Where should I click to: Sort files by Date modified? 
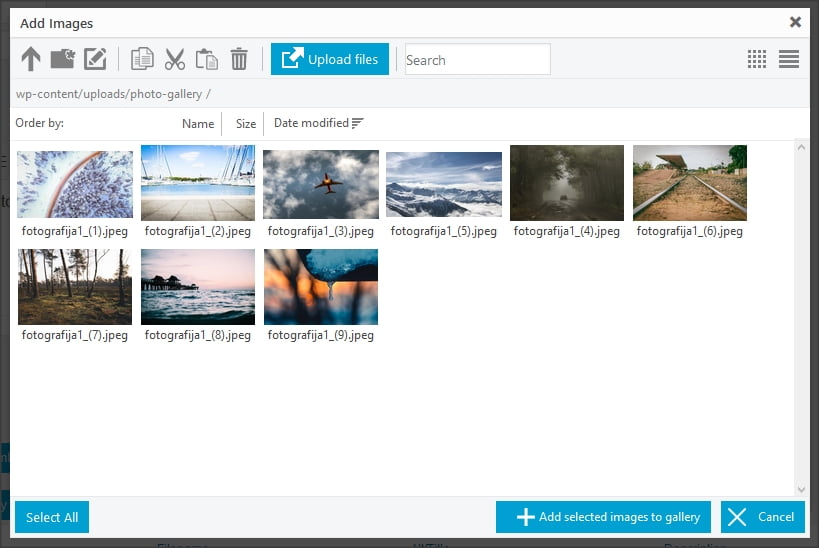[x=311, y=123]
